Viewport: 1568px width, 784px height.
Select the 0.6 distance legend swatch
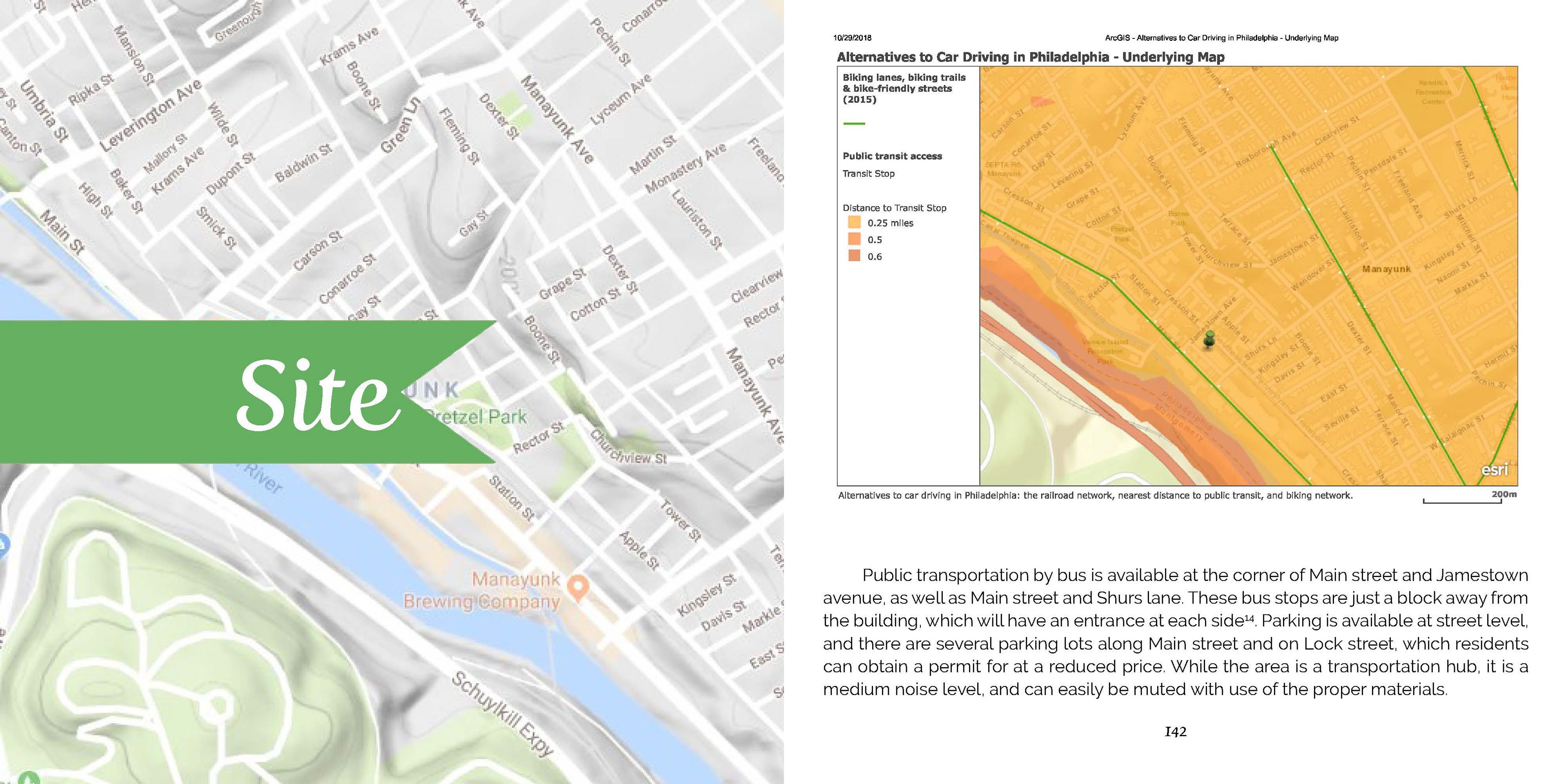pos(854,256)
